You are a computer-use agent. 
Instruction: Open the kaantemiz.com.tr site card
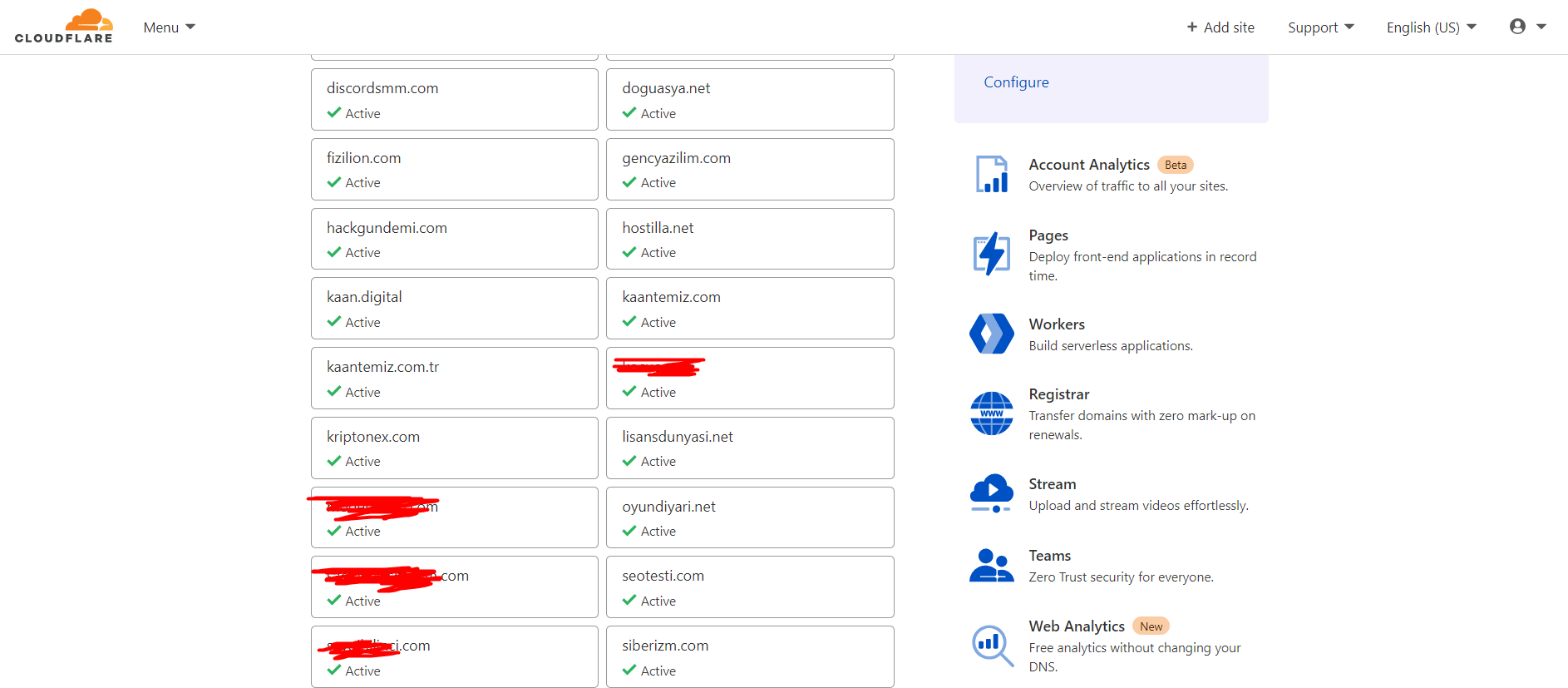pos(455,378)
